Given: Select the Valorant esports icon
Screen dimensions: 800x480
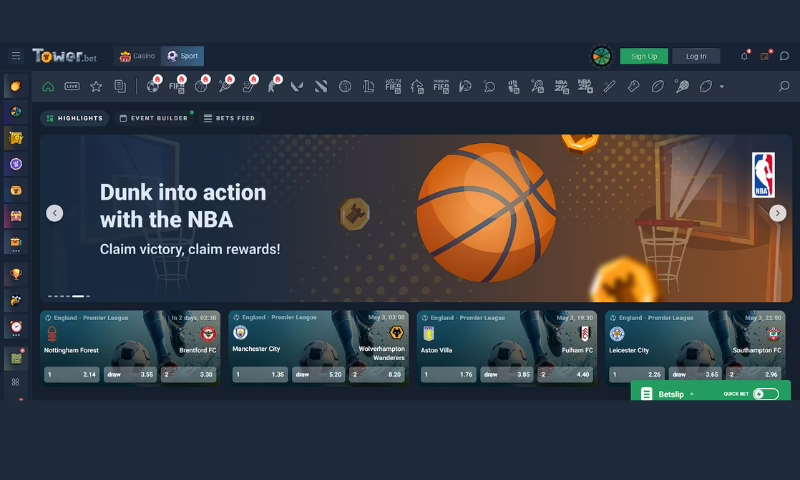Looking at the screenshot, I should tap(296, 86).
